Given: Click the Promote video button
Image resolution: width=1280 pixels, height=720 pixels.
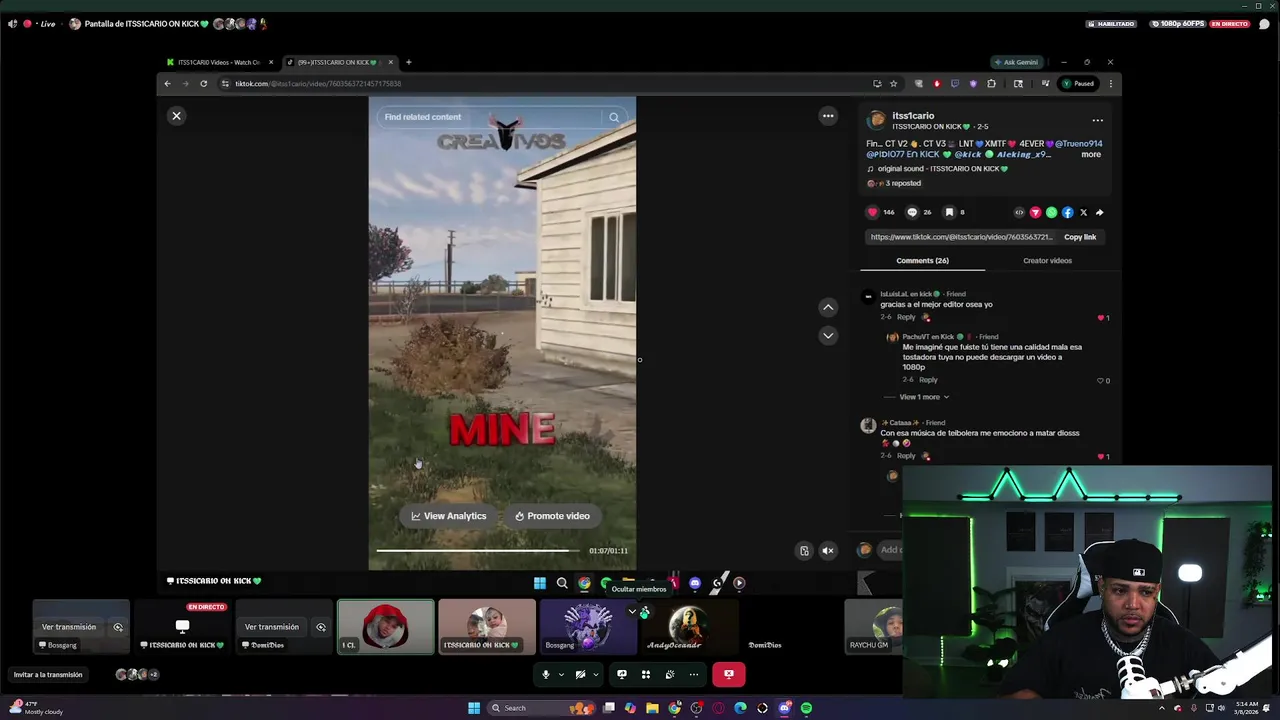Looking at the screenshot, I should (552, 516).
